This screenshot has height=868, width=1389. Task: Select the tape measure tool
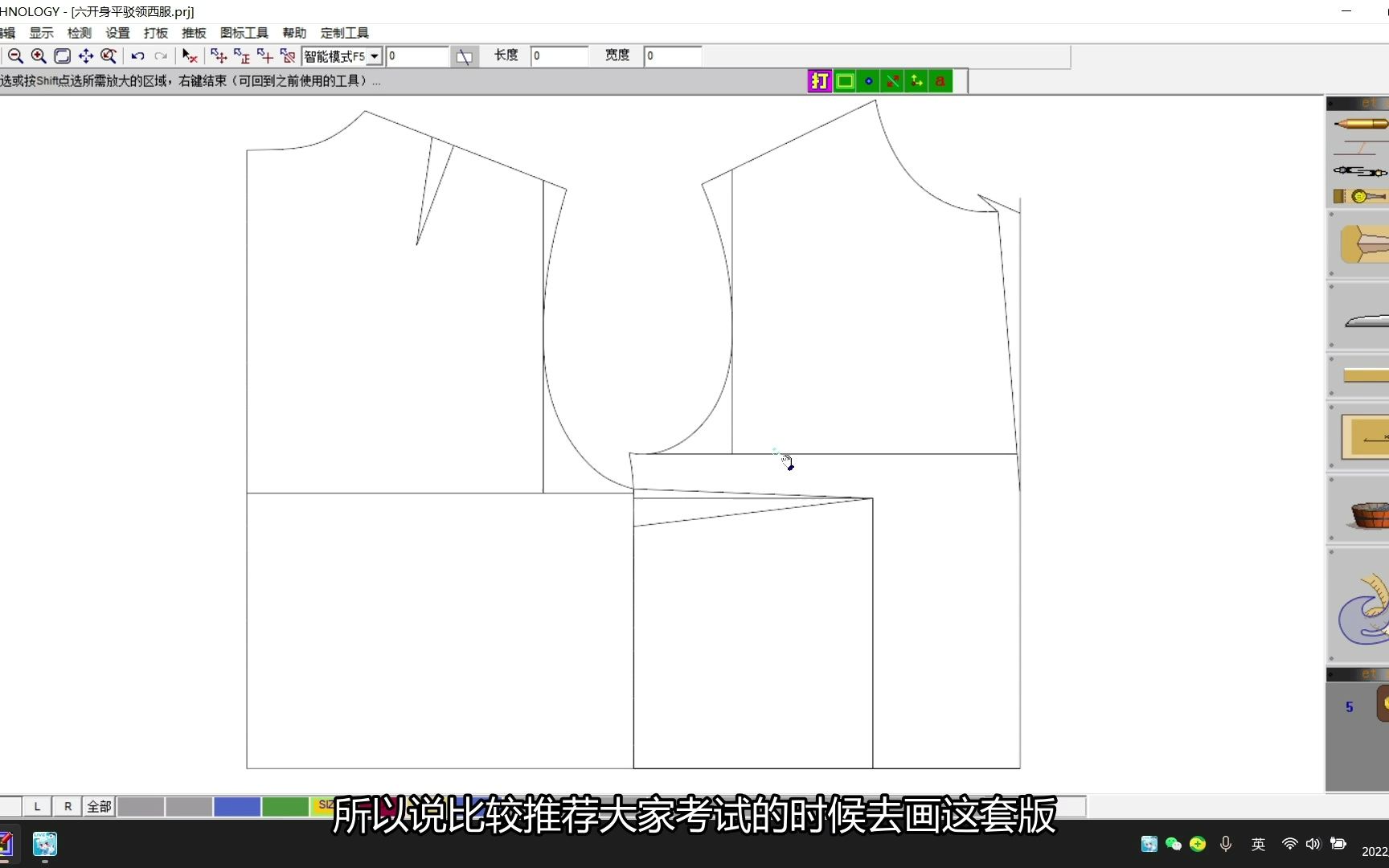pos(1361,196)
